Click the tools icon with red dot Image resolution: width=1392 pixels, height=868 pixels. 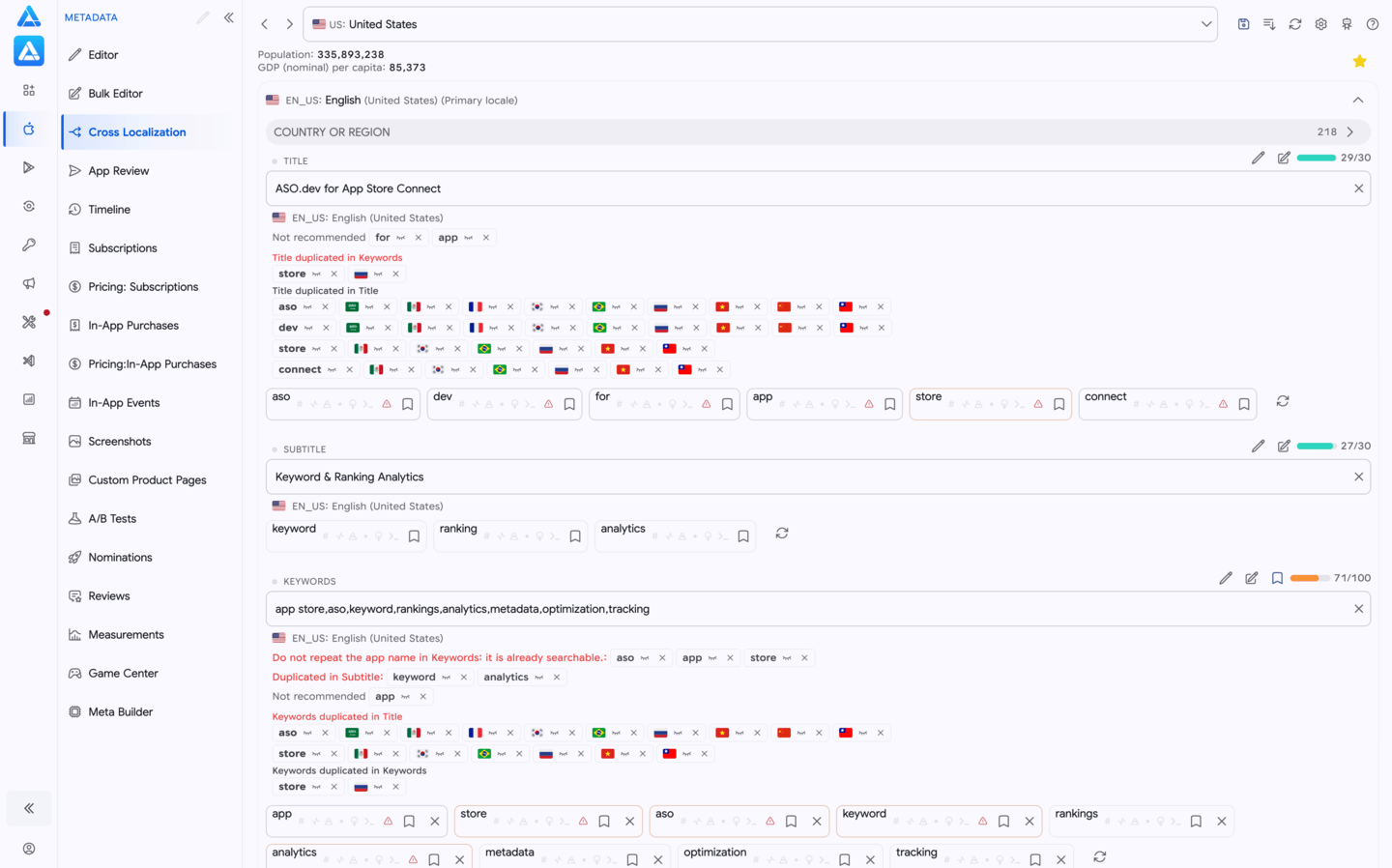(x=29, y=322)
